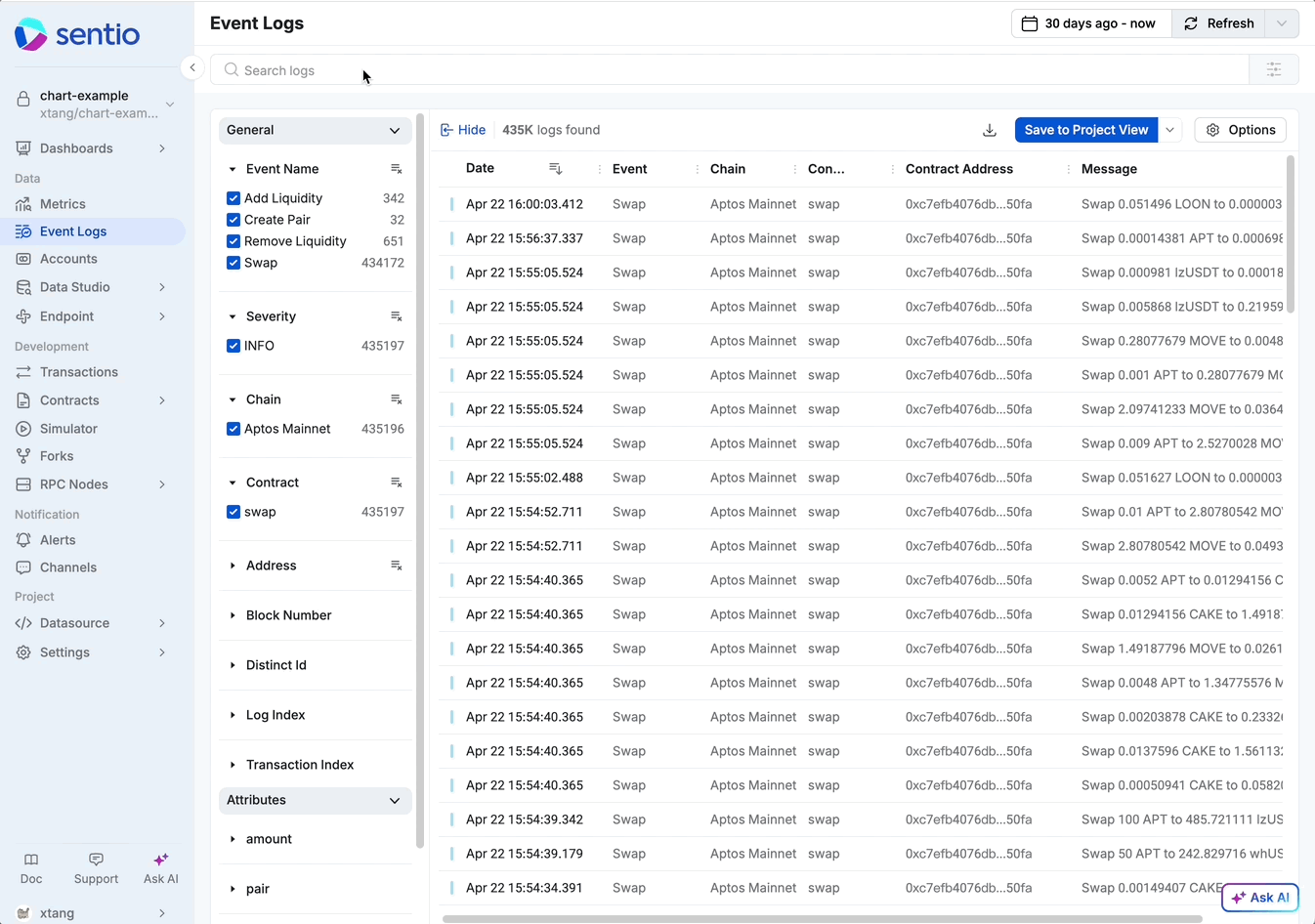Expand the Block Number filter section
Screen dimensions: 1315x924
tap(288, 615)
